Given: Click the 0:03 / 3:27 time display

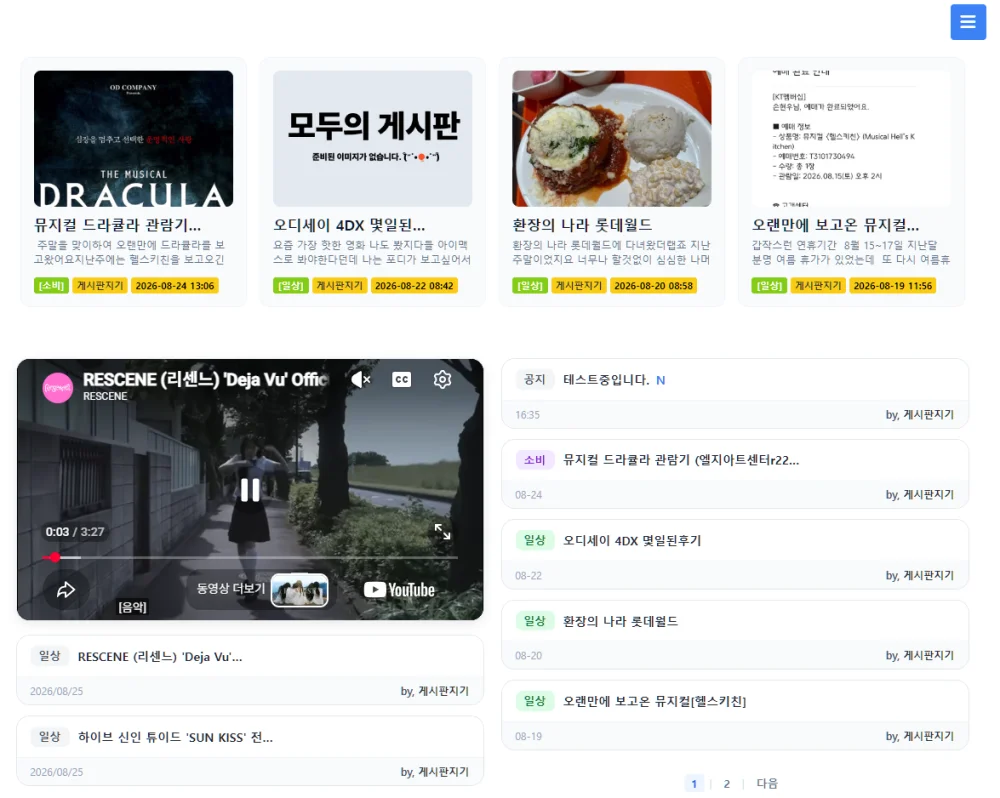Looking at the screenshot, I should [x=75, y=532].
